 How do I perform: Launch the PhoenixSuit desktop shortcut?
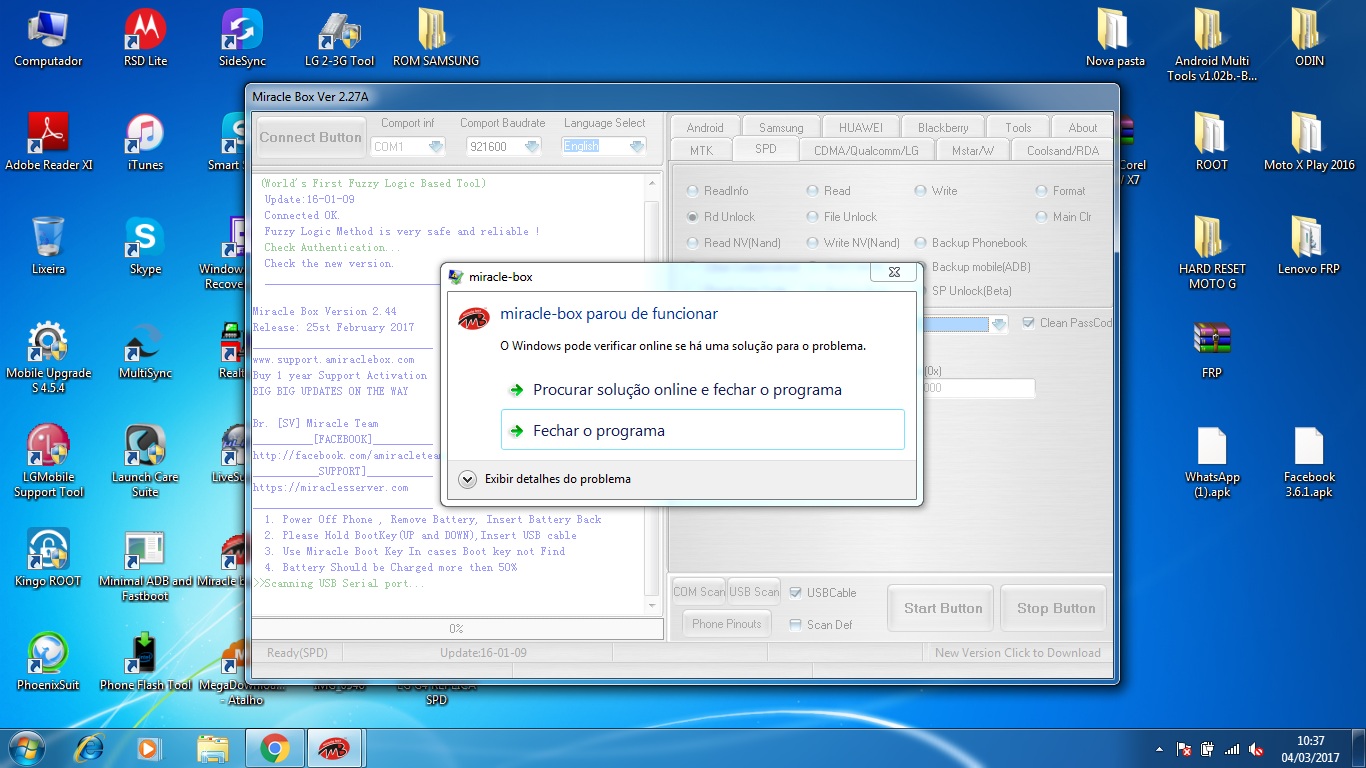(48, 662)
